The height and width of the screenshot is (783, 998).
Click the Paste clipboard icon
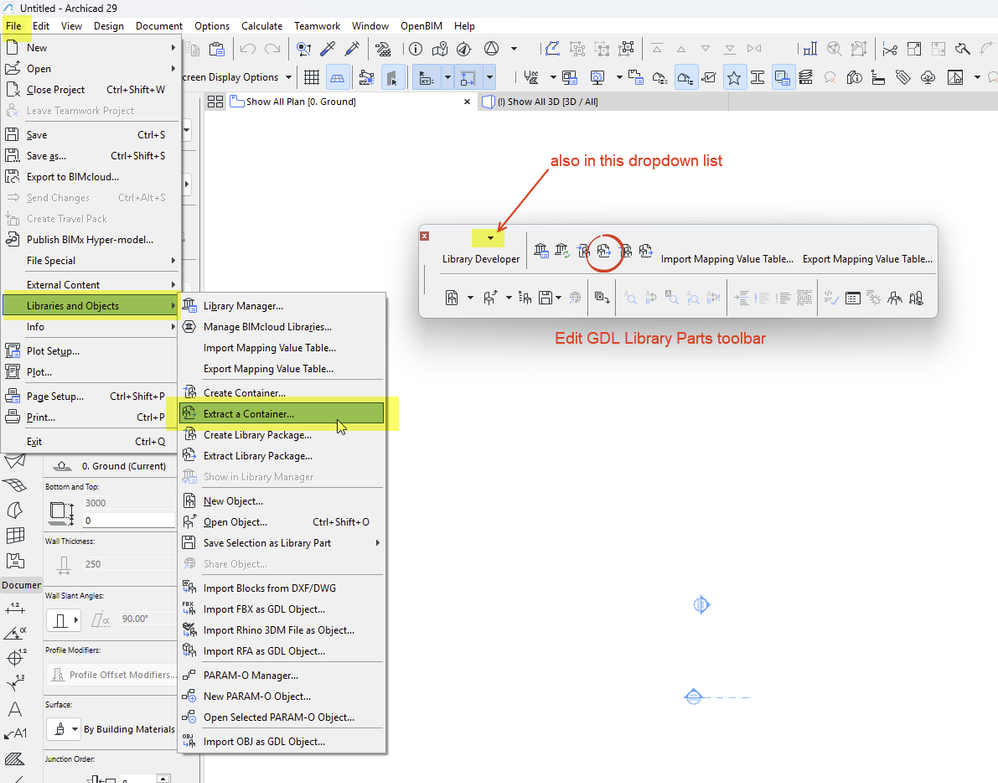click(216, 48)
